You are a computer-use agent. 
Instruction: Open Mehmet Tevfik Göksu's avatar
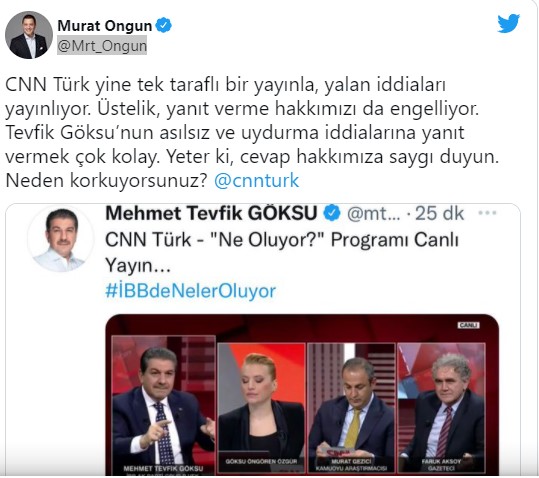pyautogui.click(x=60, y=239)
